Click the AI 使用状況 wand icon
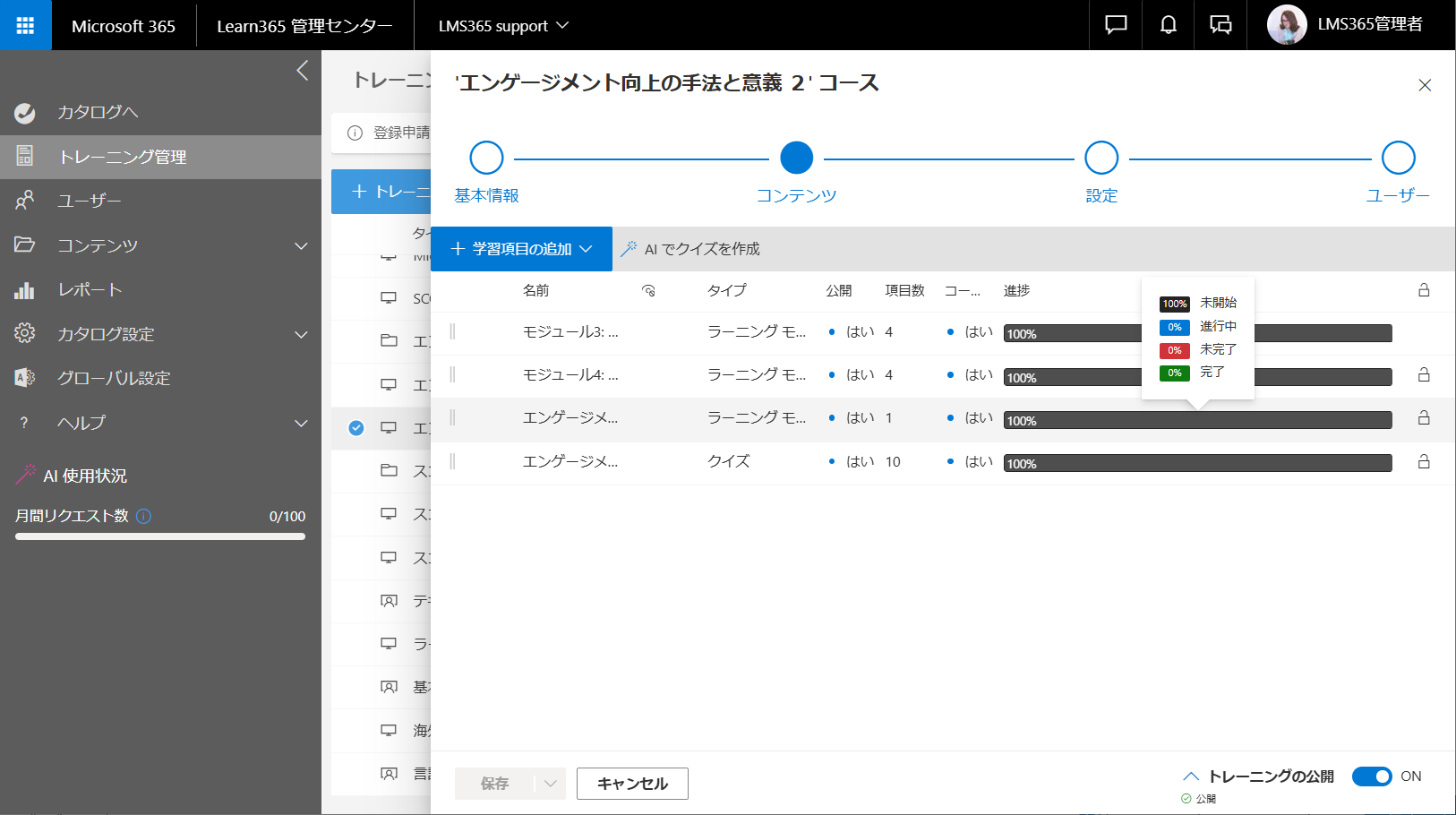 point(25,475)
